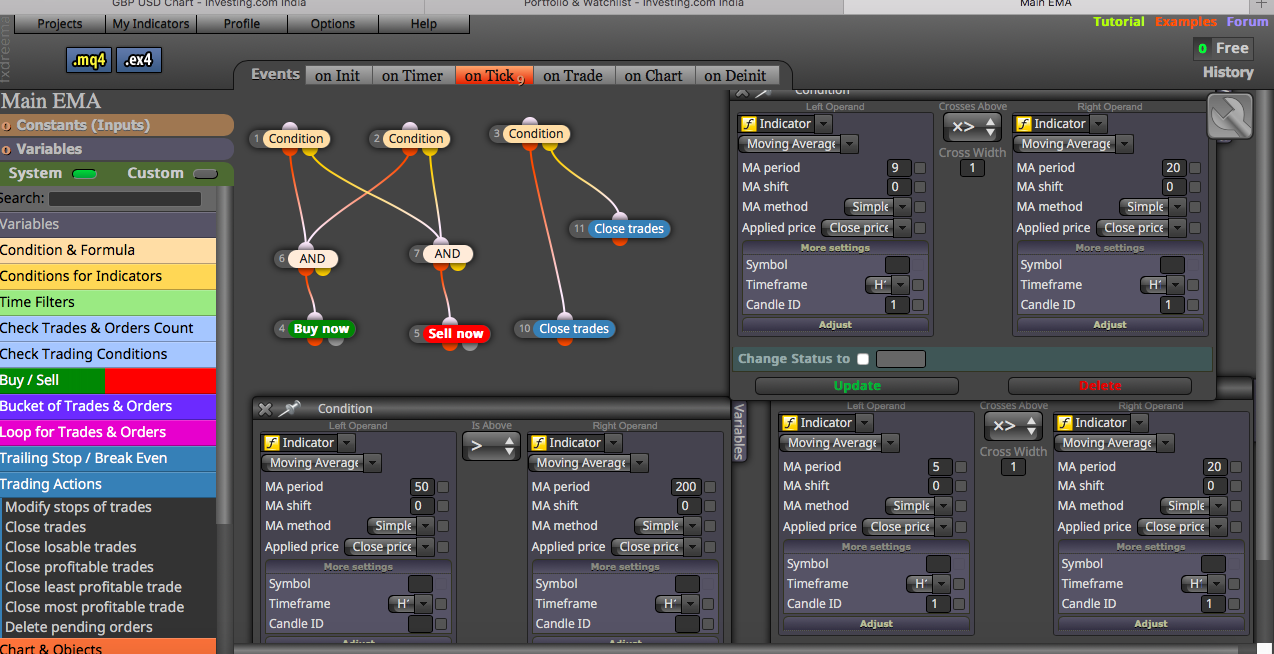Click f icon of left Indicator above MA period 9

tap(748, 124)
